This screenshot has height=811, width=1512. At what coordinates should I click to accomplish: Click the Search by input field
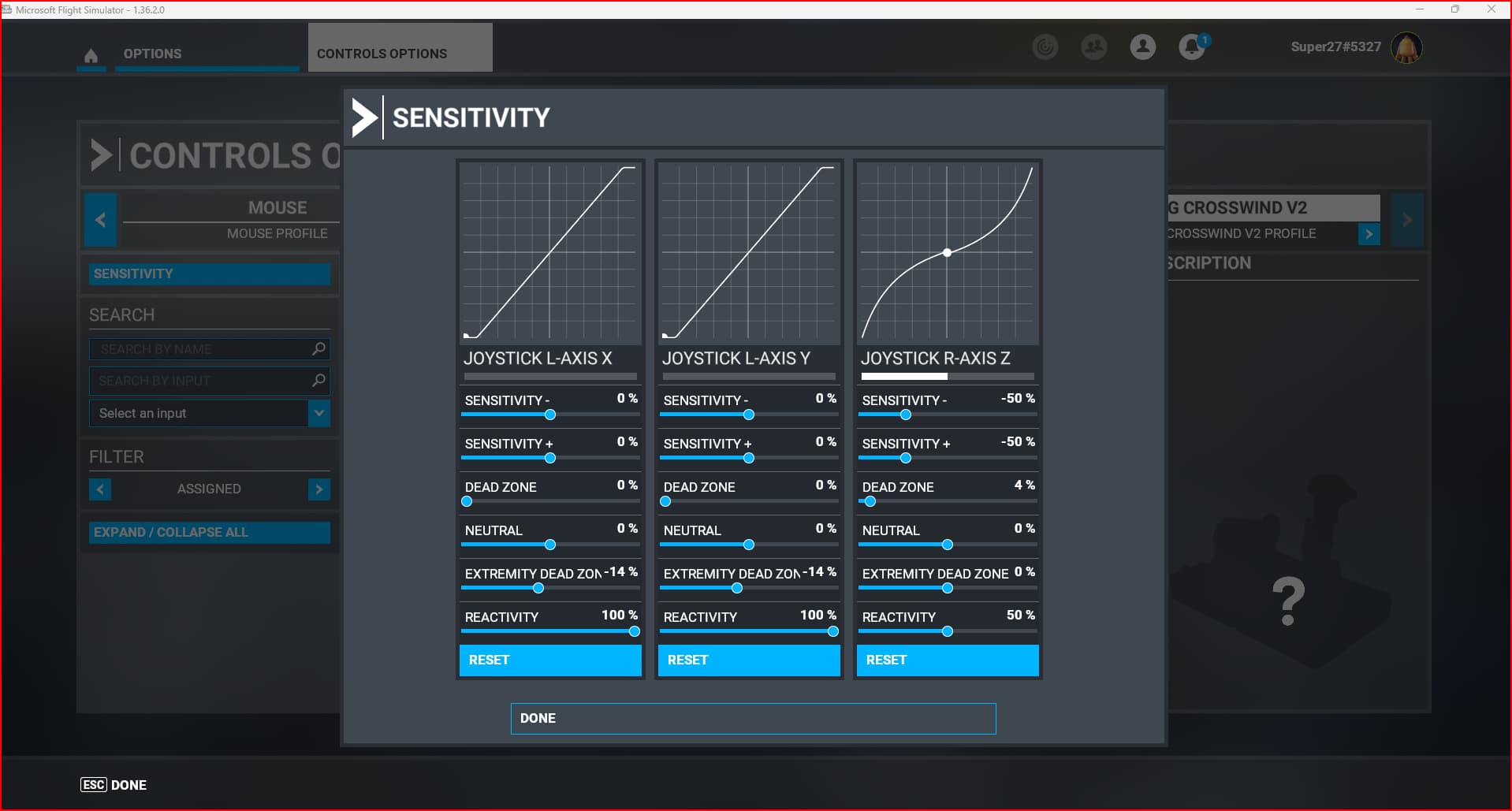click(x=210, y=381)
